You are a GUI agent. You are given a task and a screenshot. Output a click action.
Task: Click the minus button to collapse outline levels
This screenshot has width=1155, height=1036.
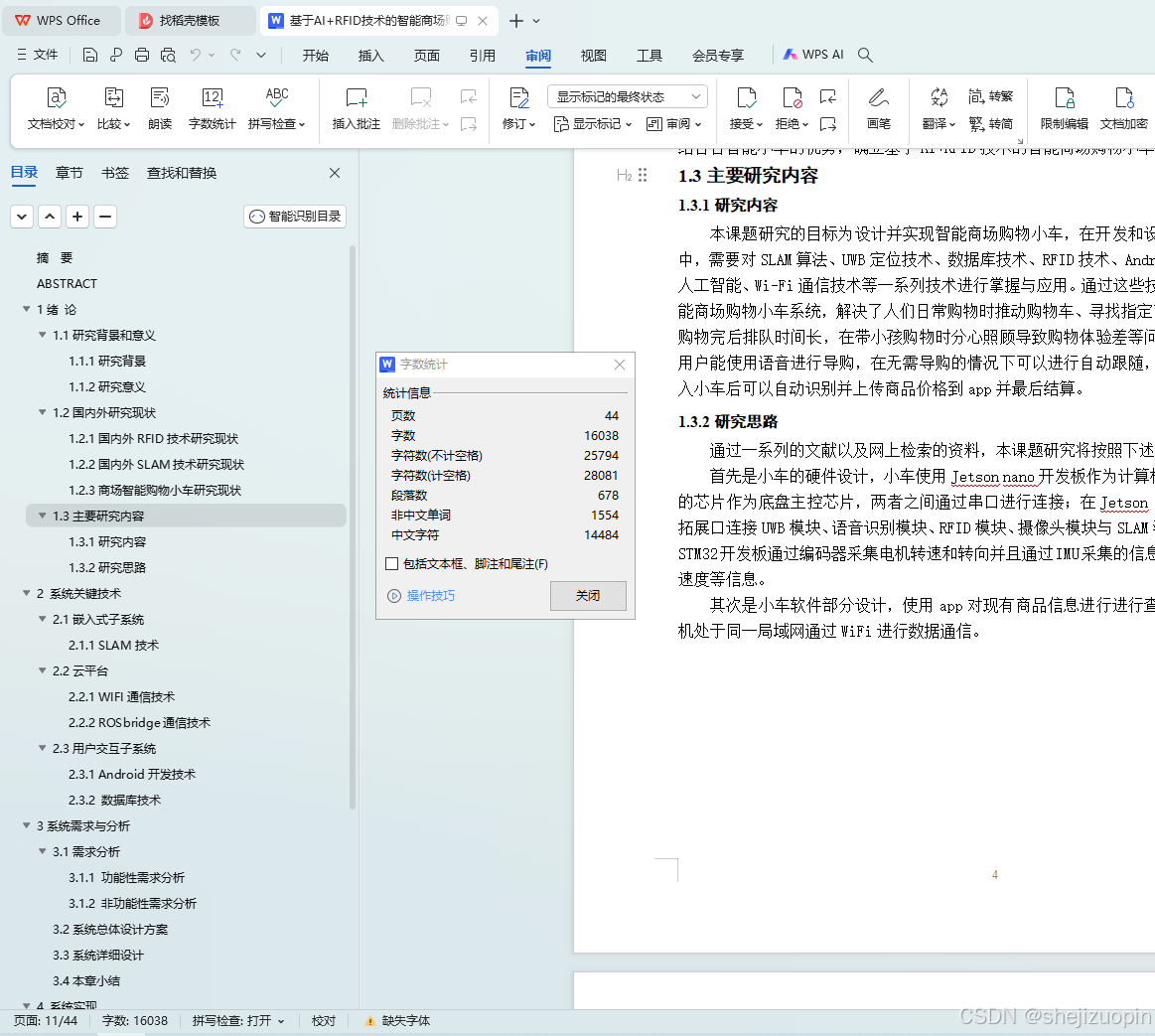[x=105, y=217]
